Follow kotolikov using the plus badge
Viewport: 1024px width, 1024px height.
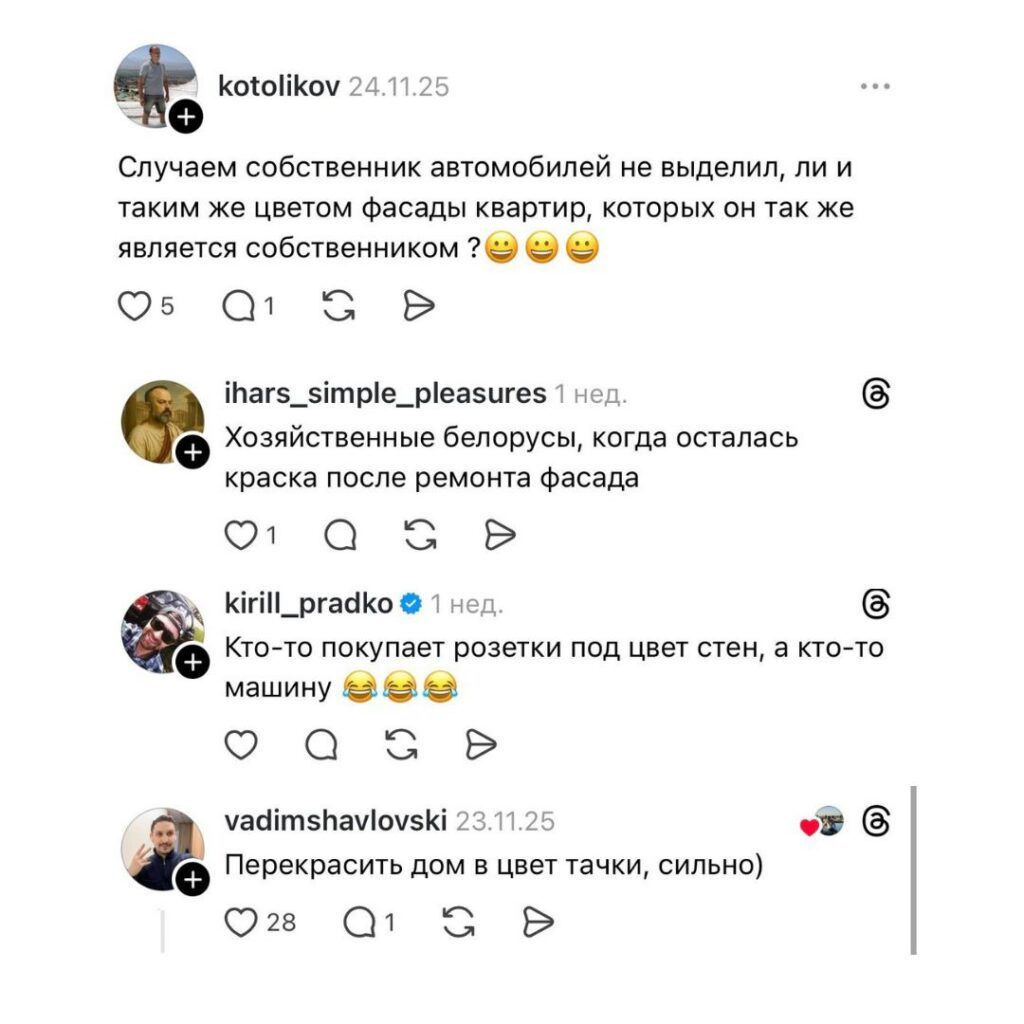pyautogui.click(x=187, y=118)
